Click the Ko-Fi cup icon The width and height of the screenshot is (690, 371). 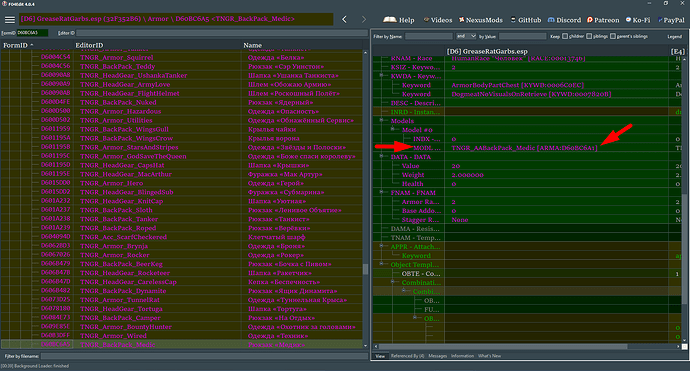point(628,20)
